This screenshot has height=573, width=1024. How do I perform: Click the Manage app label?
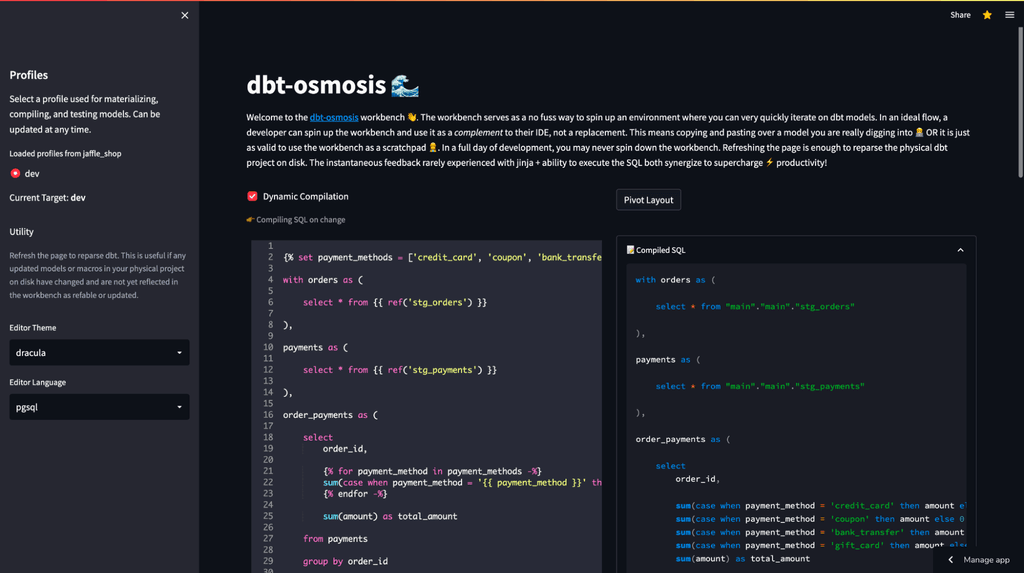pos(986,560)
